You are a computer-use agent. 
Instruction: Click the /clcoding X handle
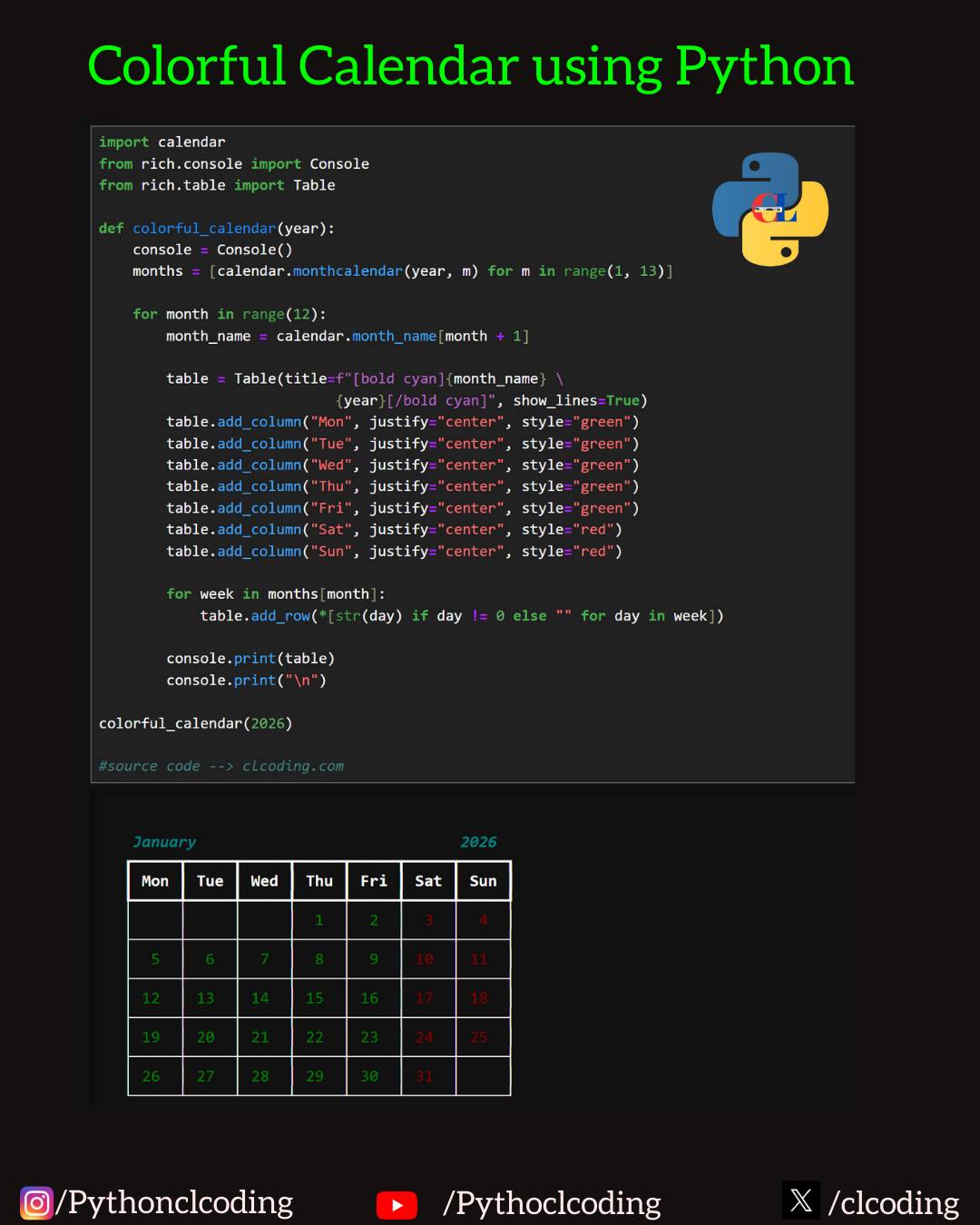coord(894,1204)
